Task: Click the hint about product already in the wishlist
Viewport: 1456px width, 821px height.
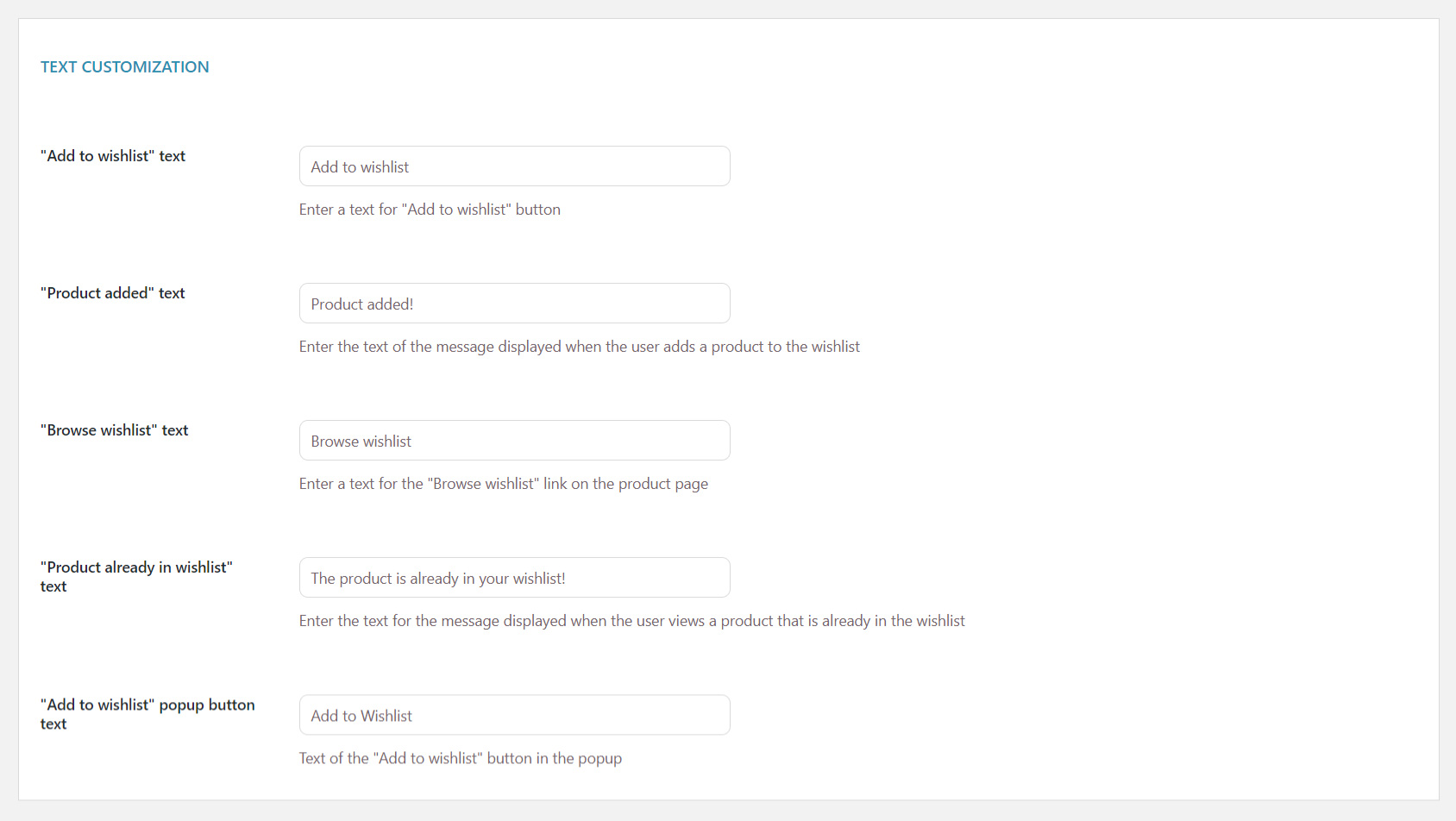Action: 632,621
